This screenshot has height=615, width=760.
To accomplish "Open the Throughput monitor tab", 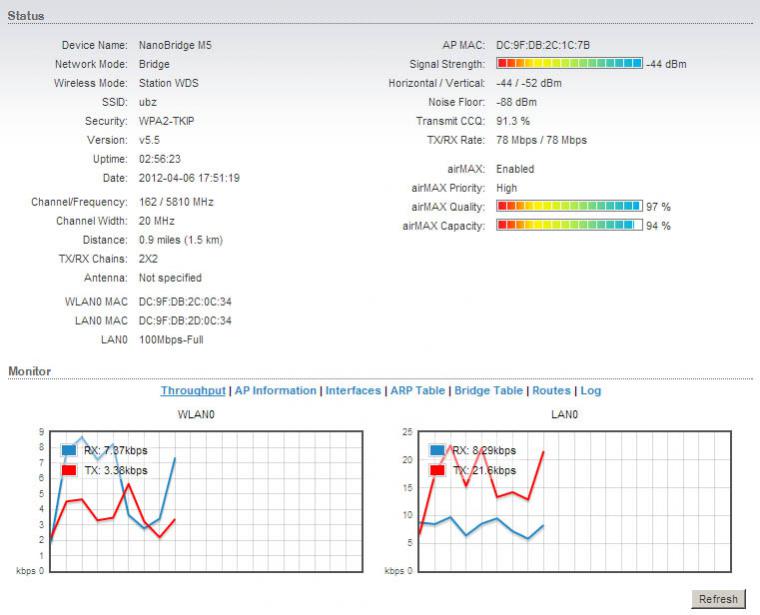I will [193, 391].
